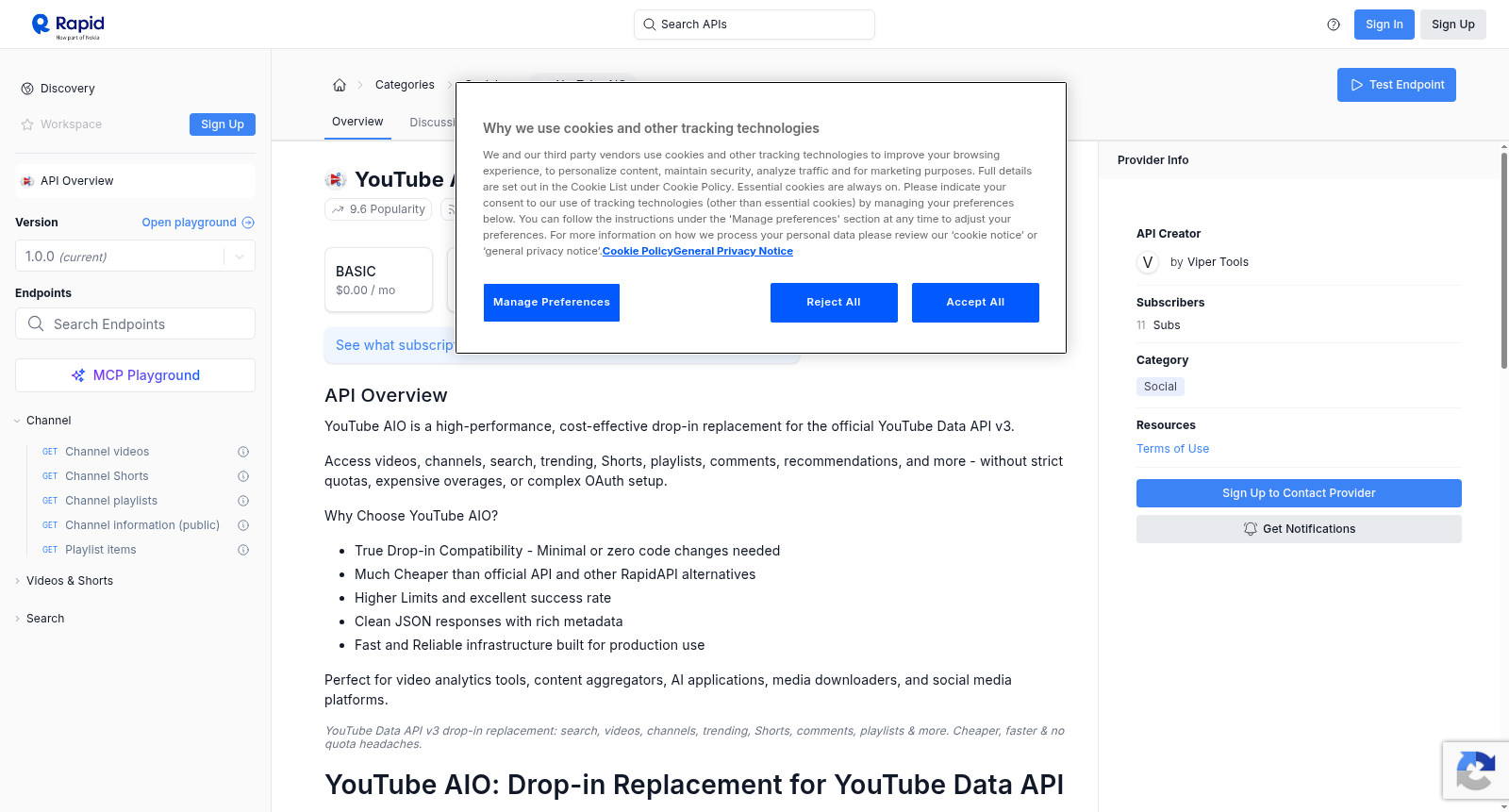Open the Terms of Use link
Image resolution: width=1509 pixels, height=812 pixels.
coord(1172,449)
